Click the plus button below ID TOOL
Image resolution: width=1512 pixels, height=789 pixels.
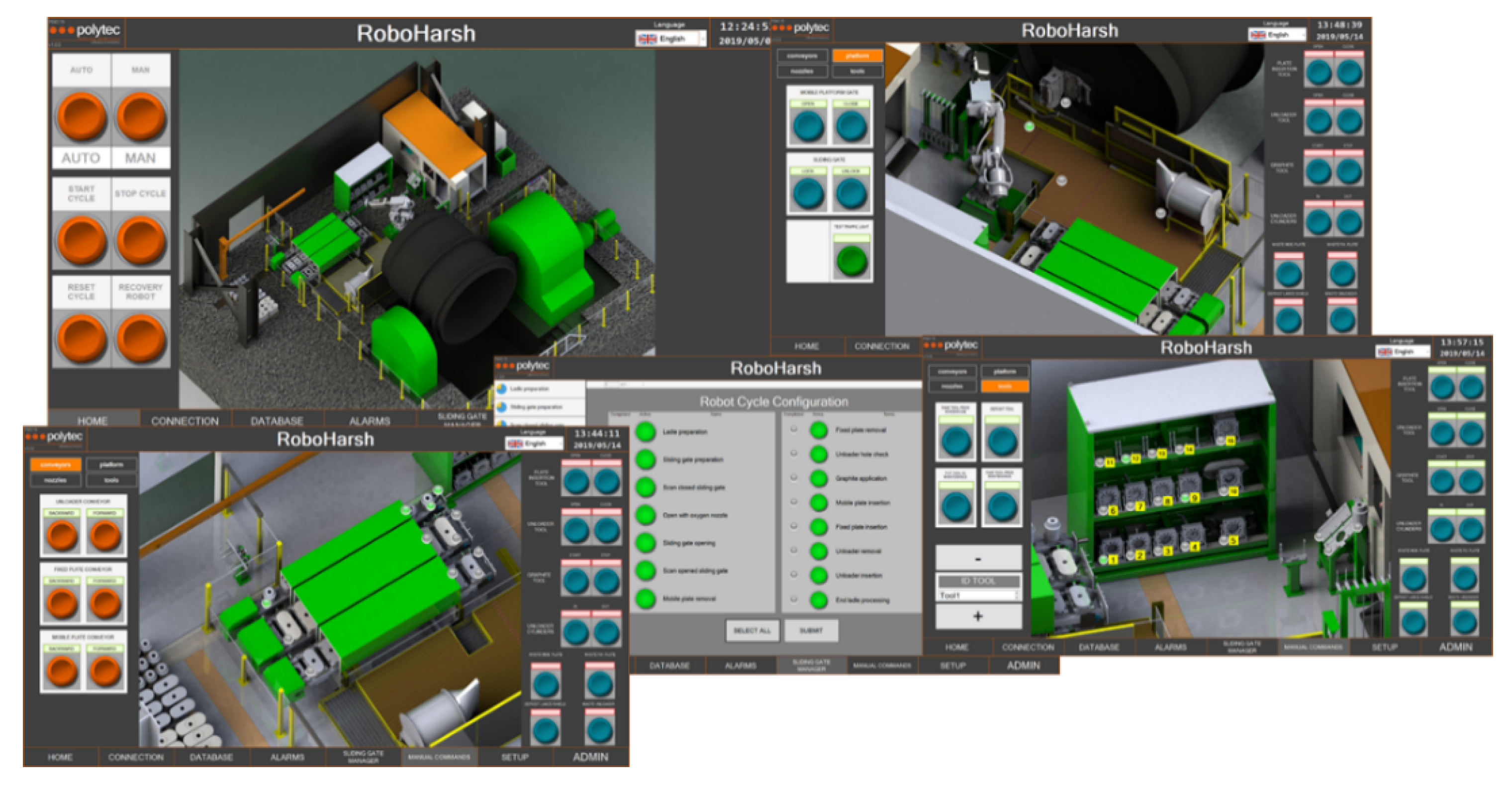pyautogui.click(x=978, y=616)
